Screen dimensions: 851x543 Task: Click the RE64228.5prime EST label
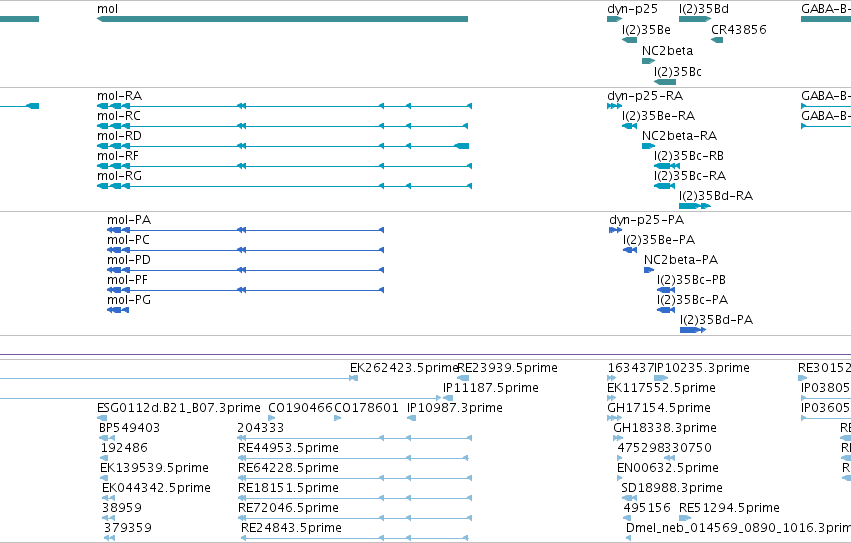(288, 469)
